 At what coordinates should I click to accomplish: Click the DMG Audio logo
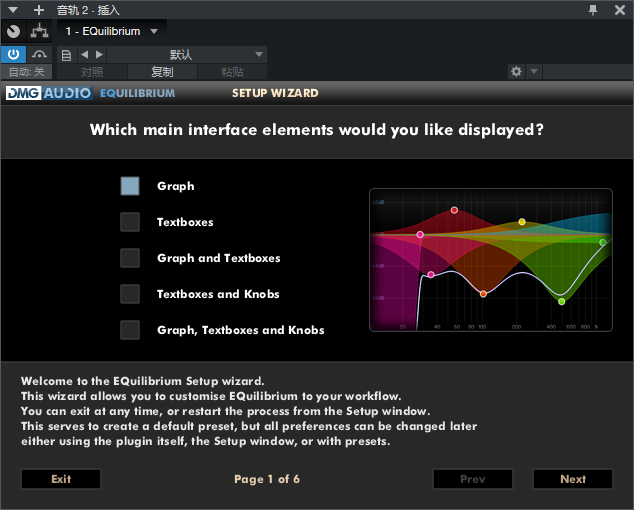[49, 93]
